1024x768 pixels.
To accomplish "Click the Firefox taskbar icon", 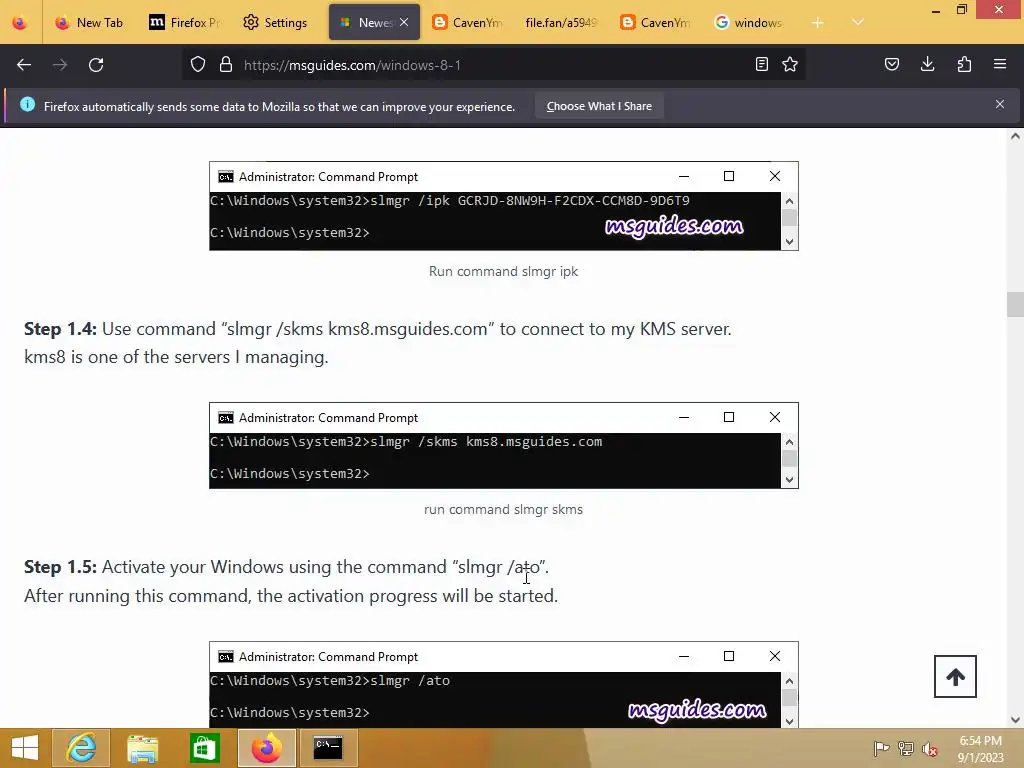I will (266, 748).
